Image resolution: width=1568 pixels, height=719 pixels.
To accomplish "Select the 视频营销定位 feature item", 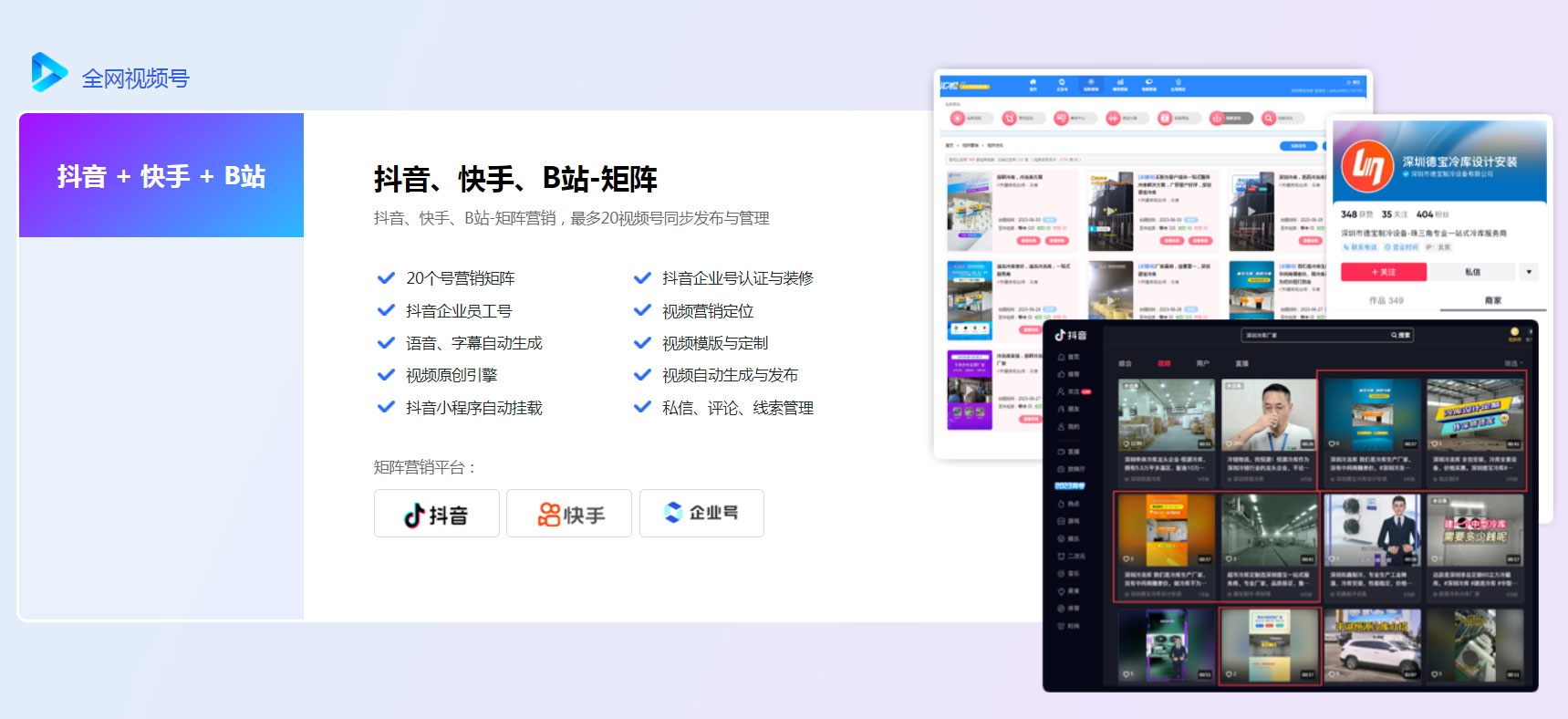I will point(693,311).
